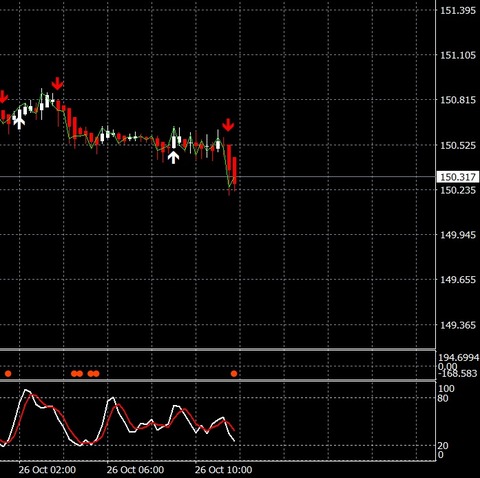This screenshot has width=480, height=478.
Task: Click the 26 Oct 06:00 time label
Action: tap(135, 470)
